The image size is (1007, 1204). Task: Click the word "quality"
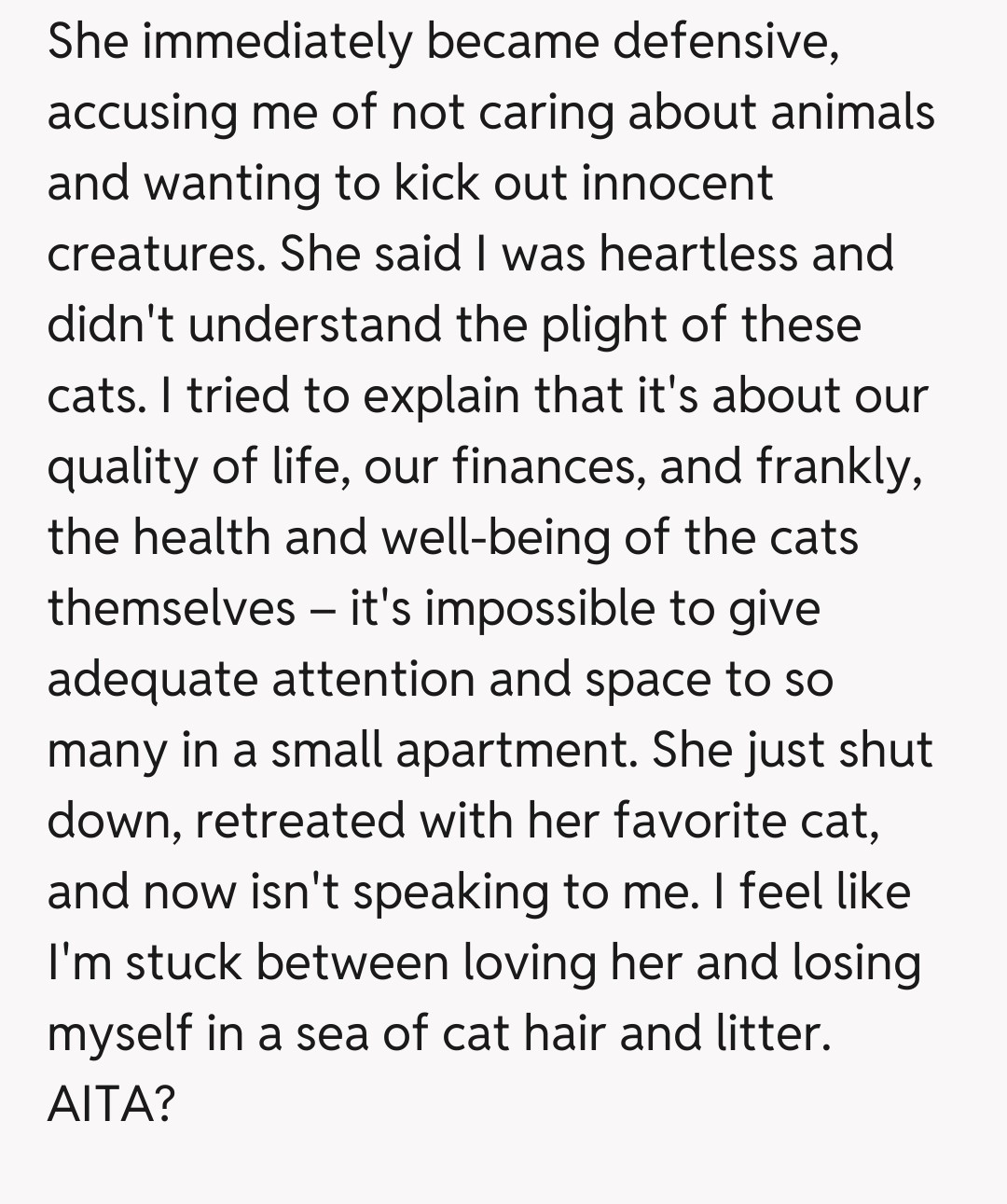click(123, 465)
